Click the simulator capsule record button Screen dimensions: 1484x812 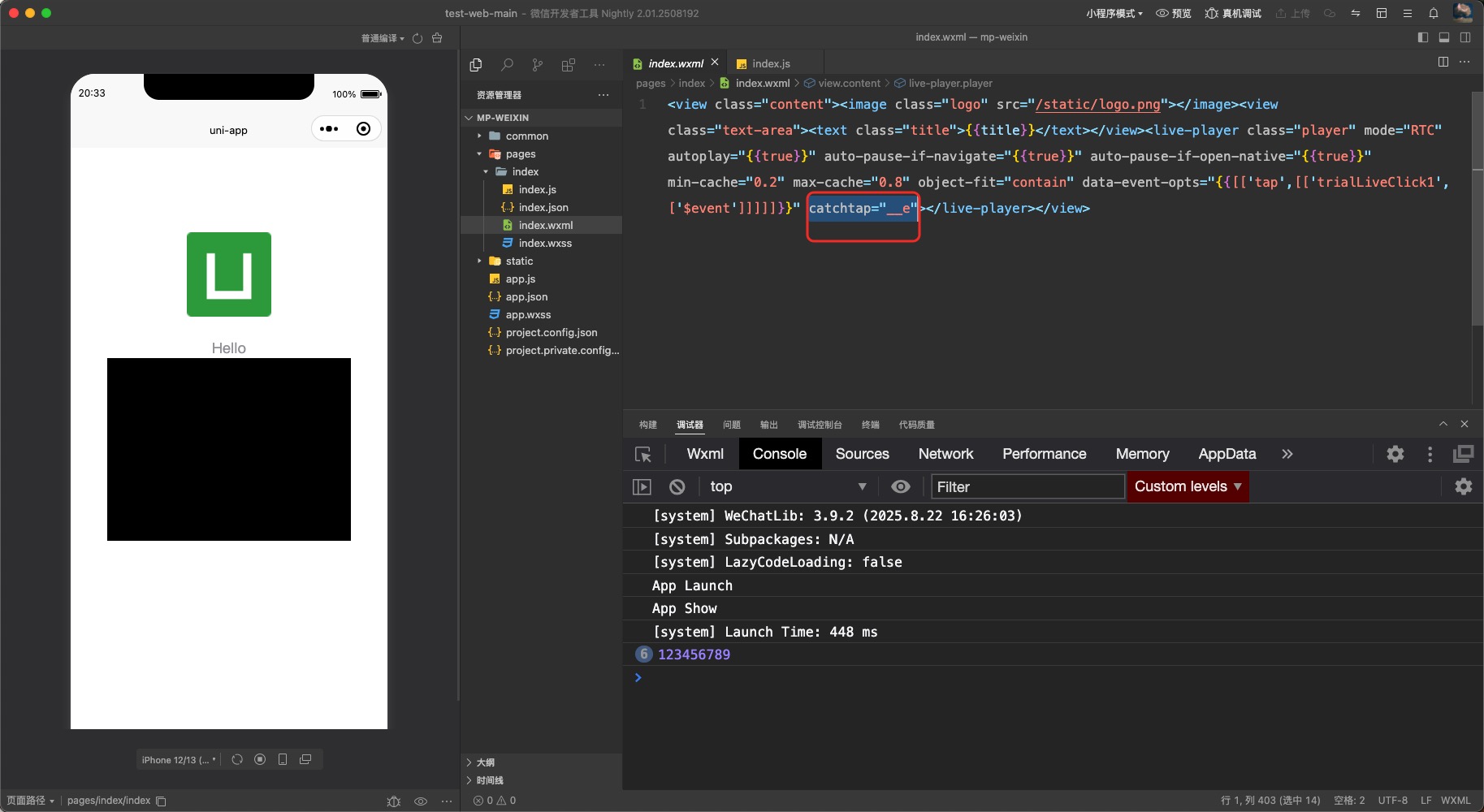[363, 128]
